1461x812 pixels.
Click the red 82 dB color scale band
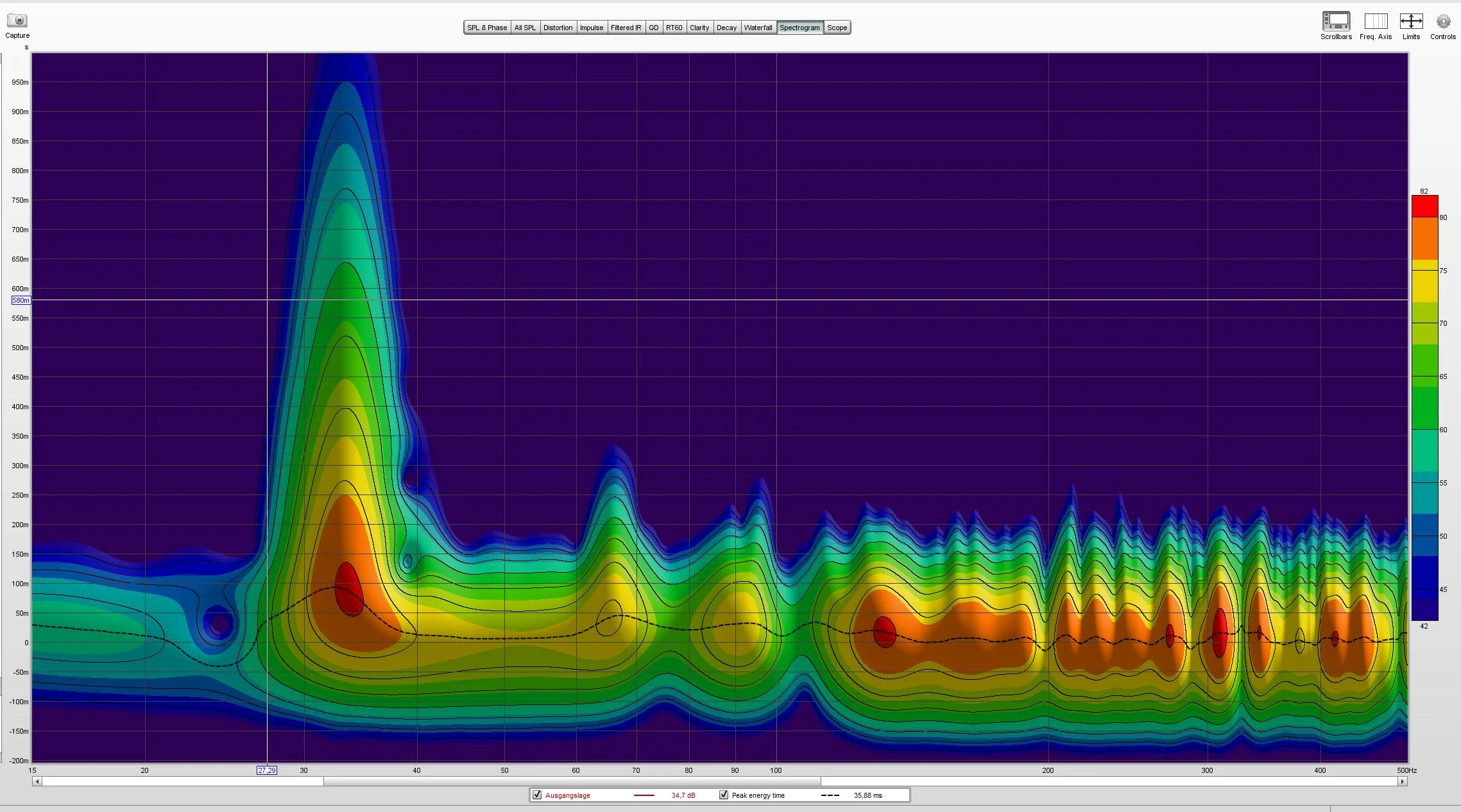[1424, 206]
